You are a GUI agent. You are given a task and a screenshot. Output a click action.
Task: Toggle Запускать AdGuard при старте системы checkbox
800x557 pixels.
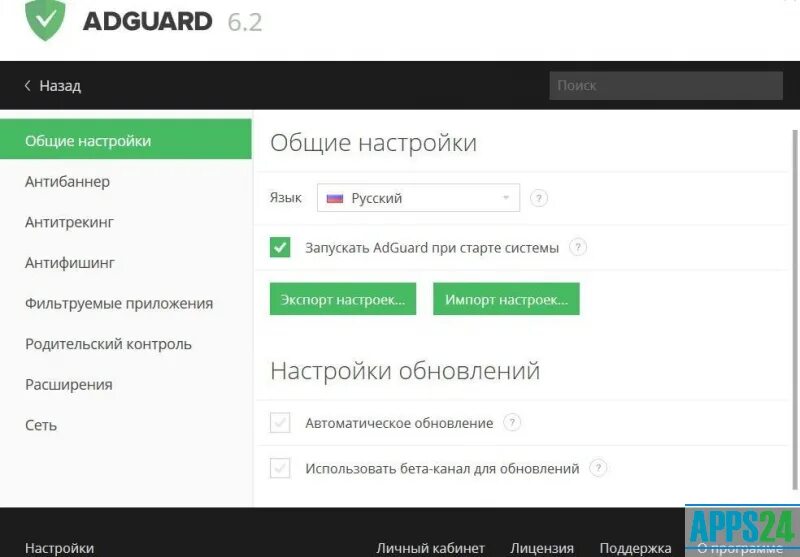pyautogui.click(x=280, y=247)
